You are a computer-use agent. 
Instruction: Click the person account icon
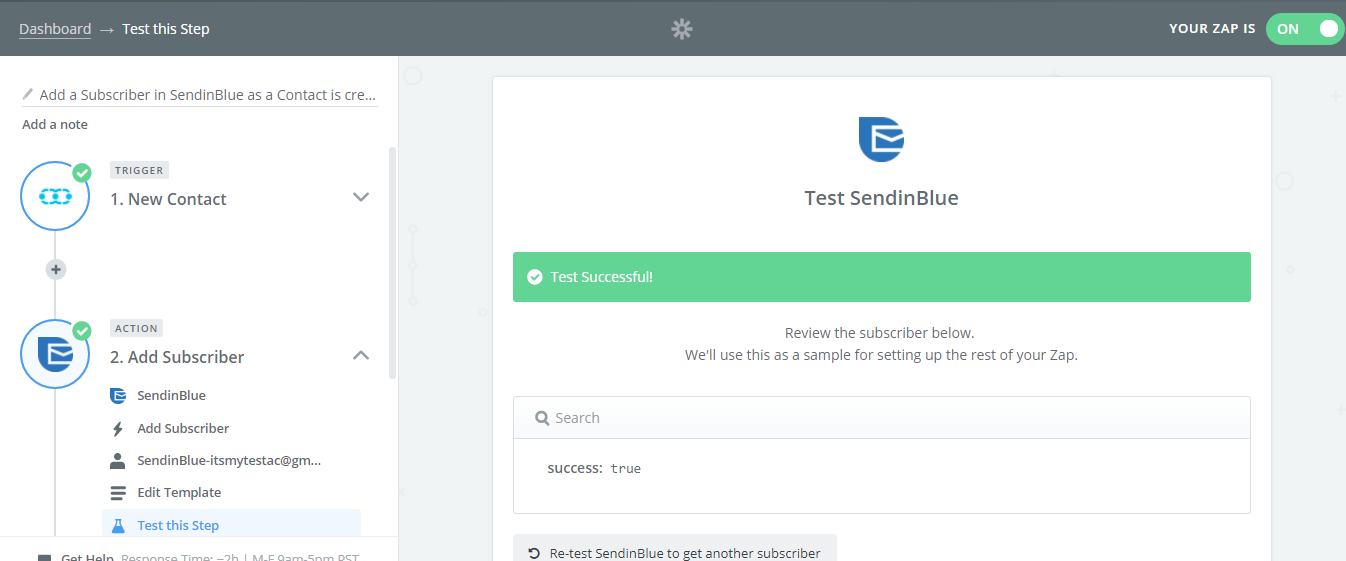(x=118, y=461)
